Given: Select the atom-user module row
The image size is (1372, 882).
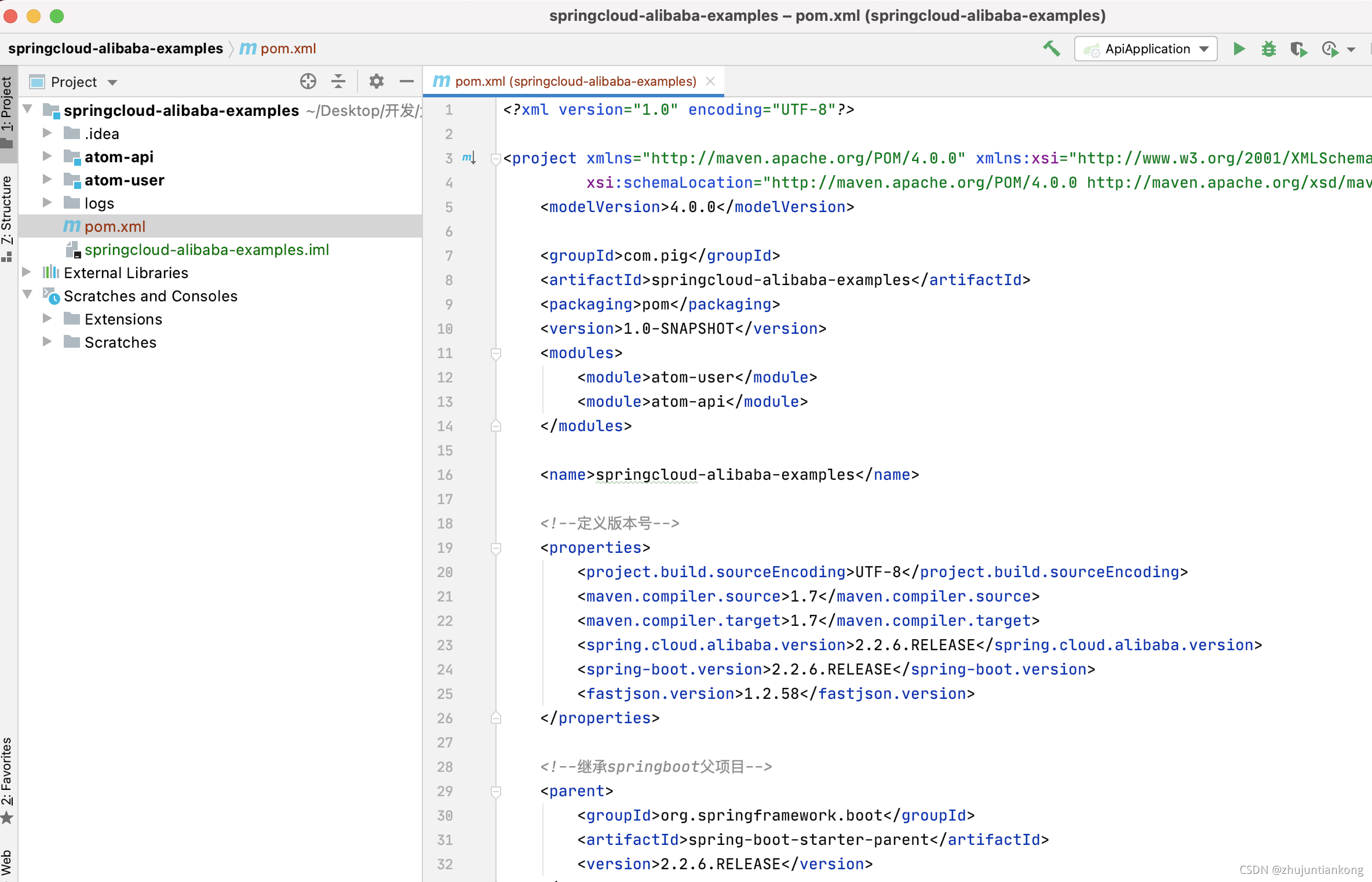Looking at the screenshot, I should click(220, 180).
